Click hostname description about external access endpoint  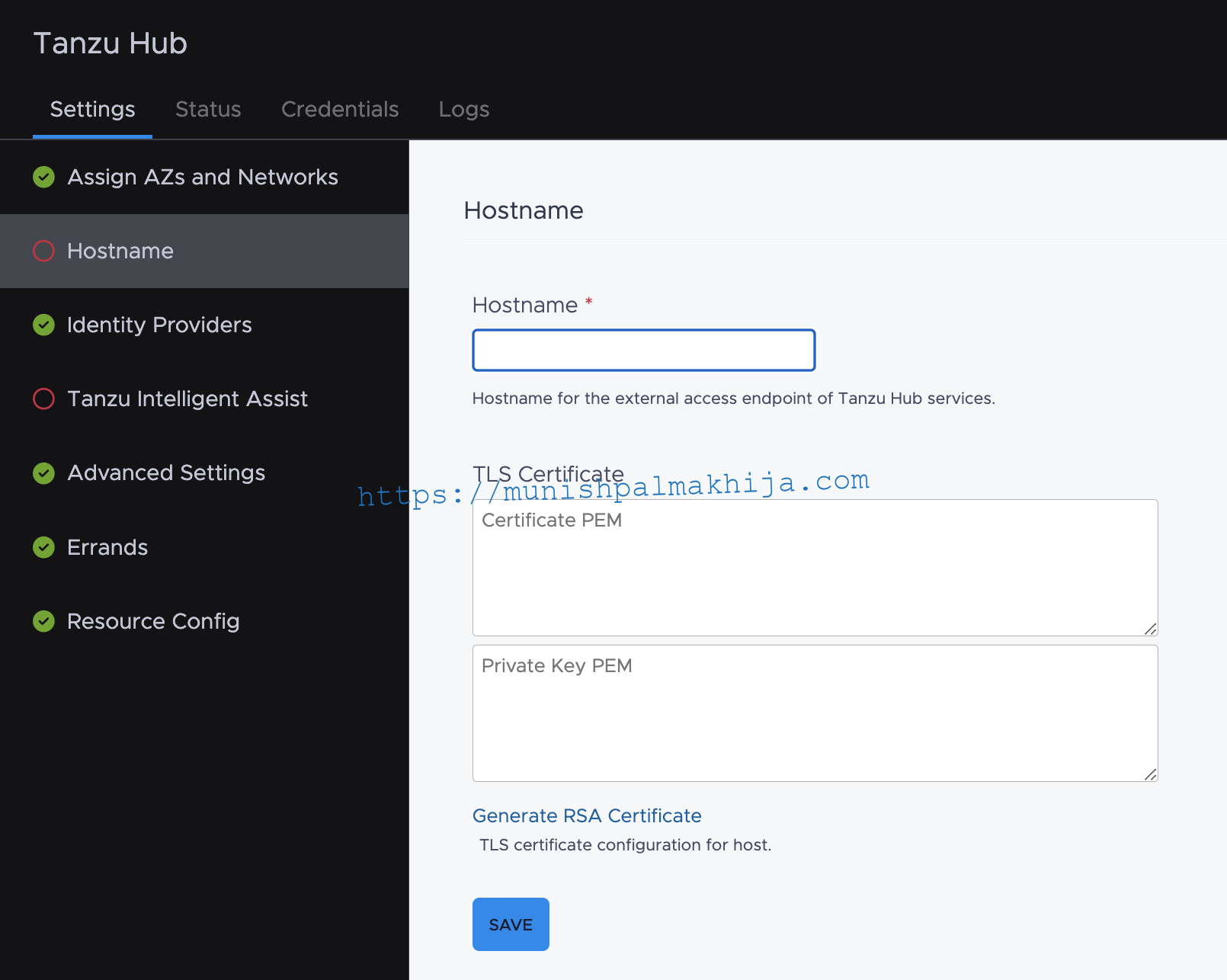click(734, 399)
